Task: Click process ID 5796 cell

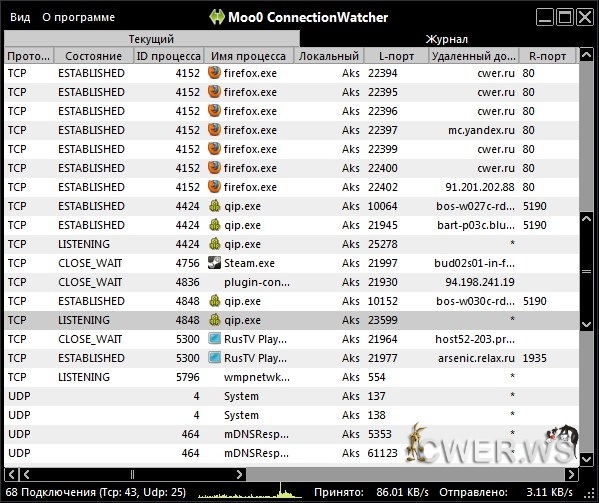Action: pyautogui.click(x=188, y=377)
